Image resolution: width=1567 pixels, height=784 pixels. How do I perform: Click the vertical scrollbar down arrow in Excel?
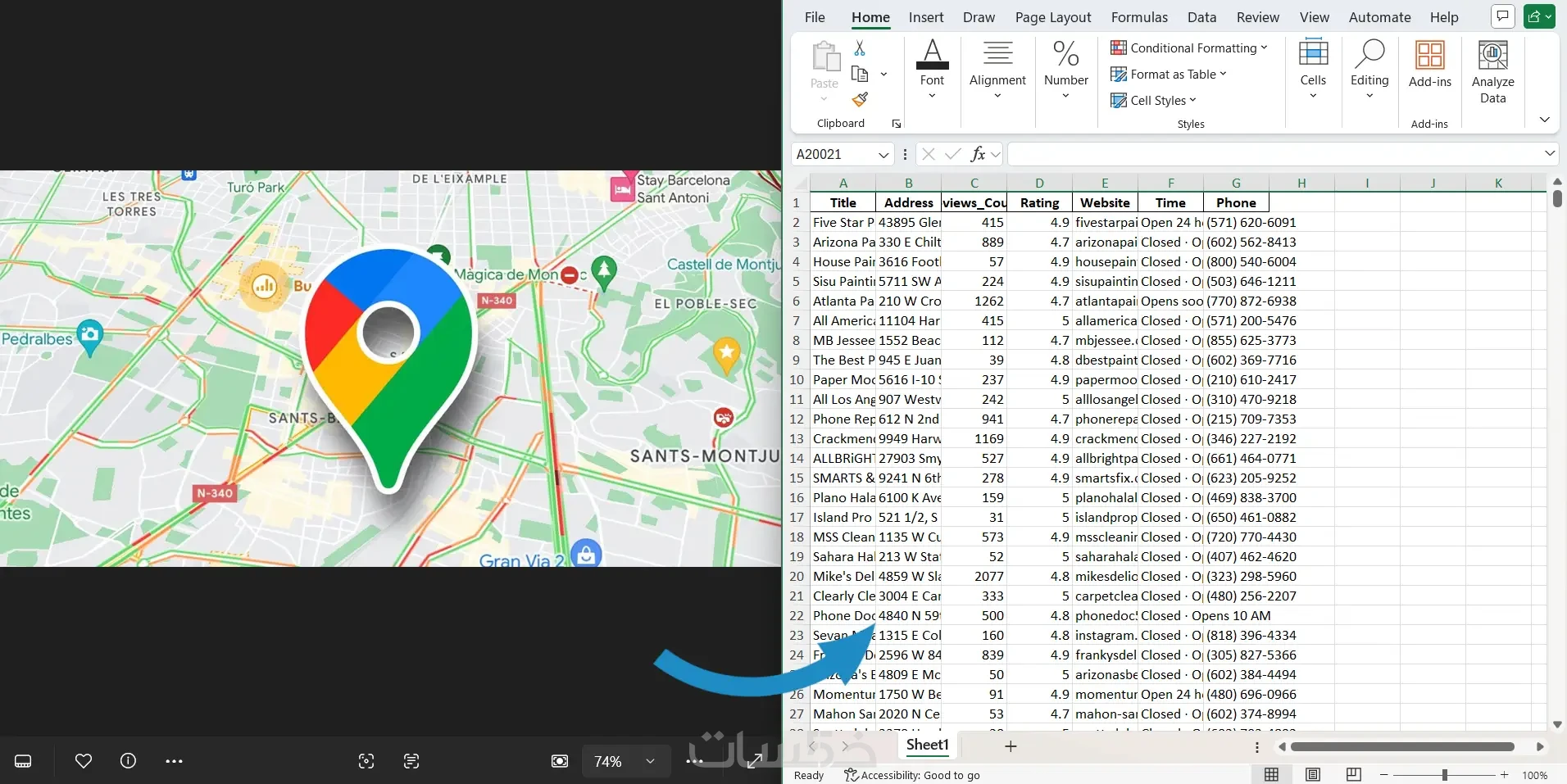tap(1557, 725)
